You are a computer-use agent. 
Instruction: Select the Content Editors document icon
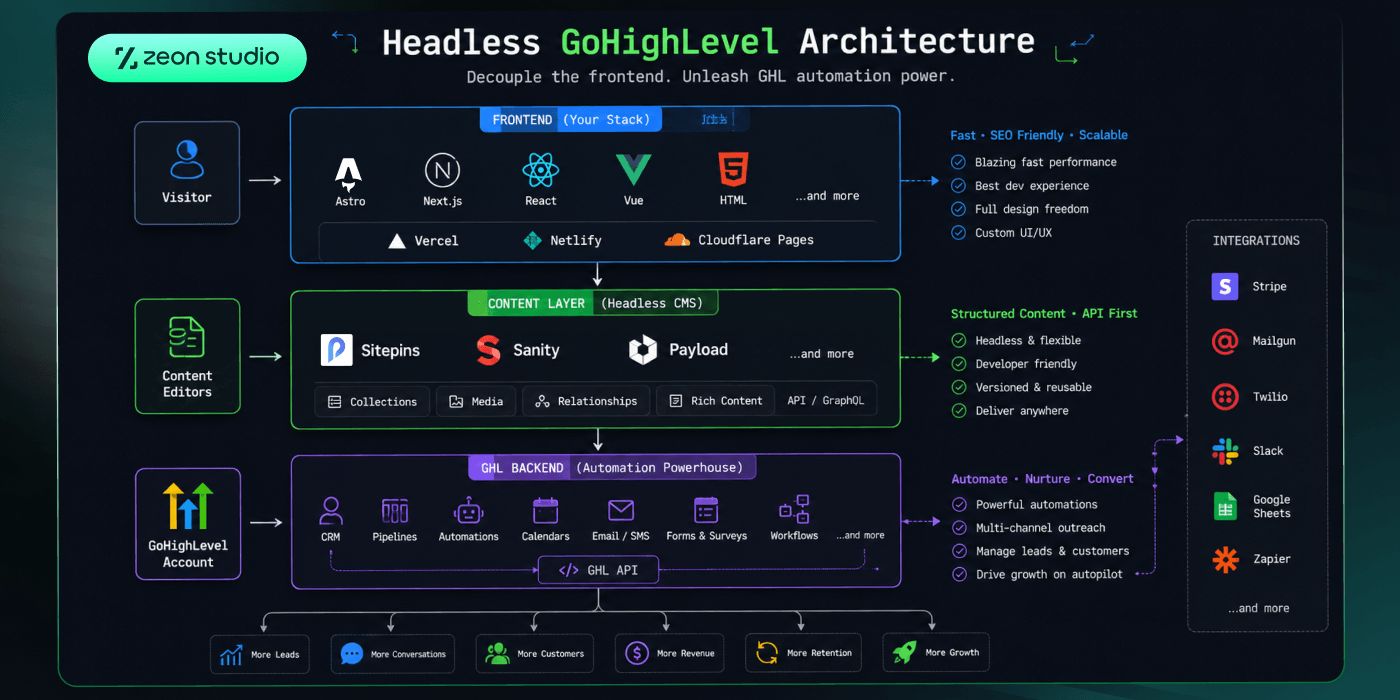click(187, 338)
